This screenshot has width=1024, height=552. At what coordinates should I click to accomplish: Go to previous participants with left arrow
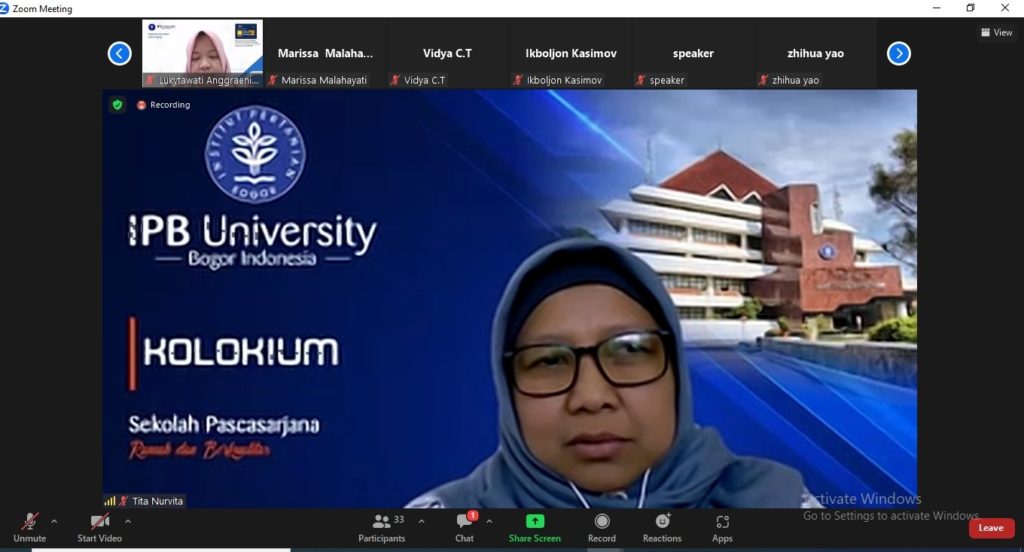point(120,54)
